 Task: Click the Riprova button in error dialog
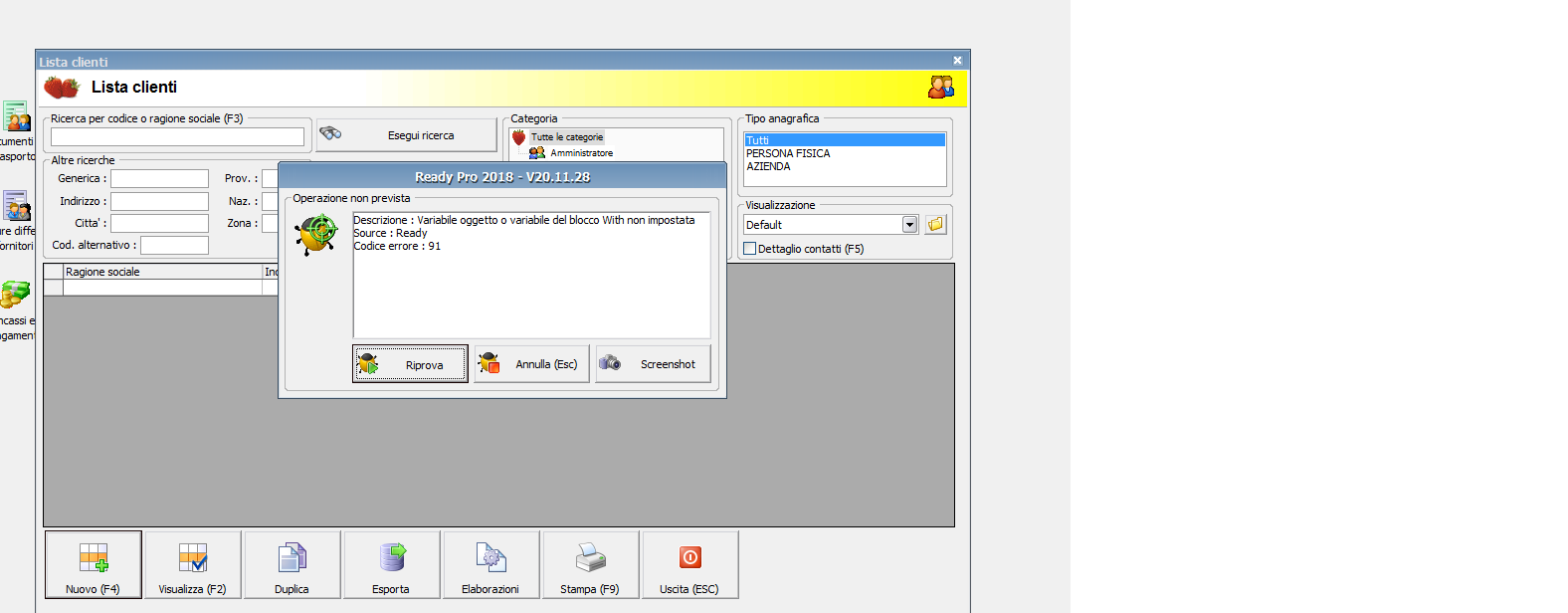[410, 364]
